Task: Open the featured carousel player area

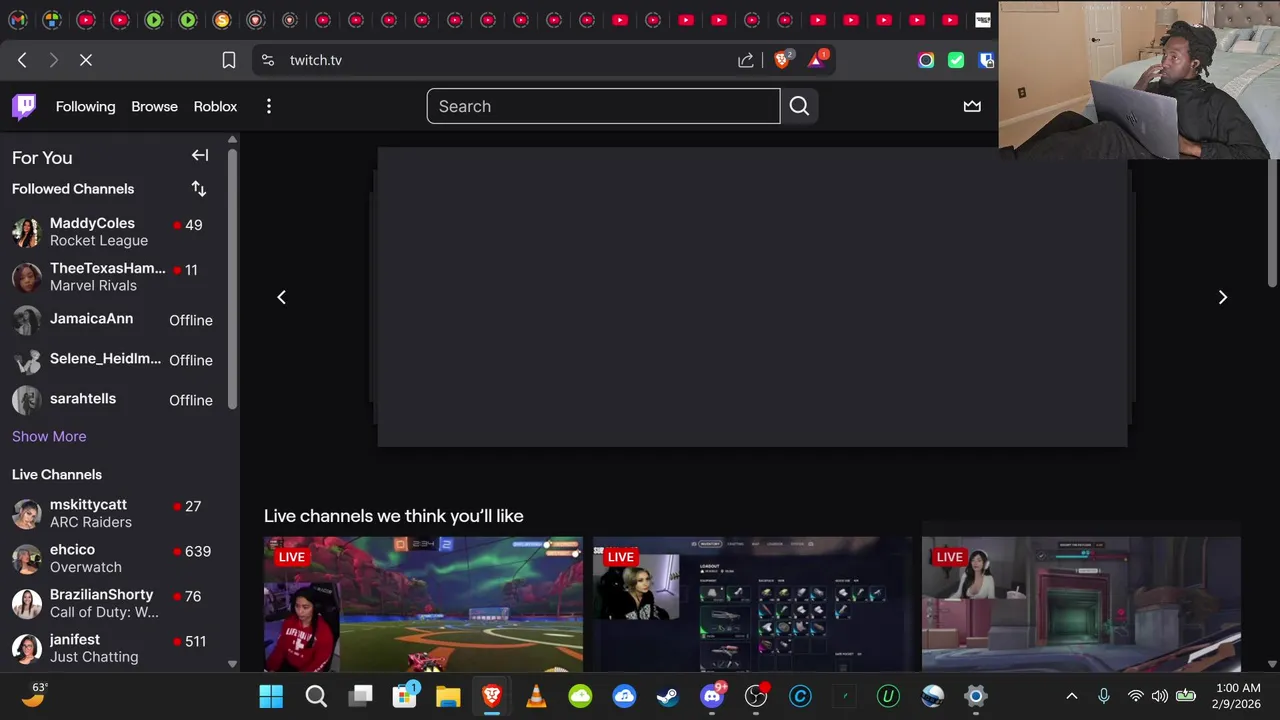Action: click(752, 297)
